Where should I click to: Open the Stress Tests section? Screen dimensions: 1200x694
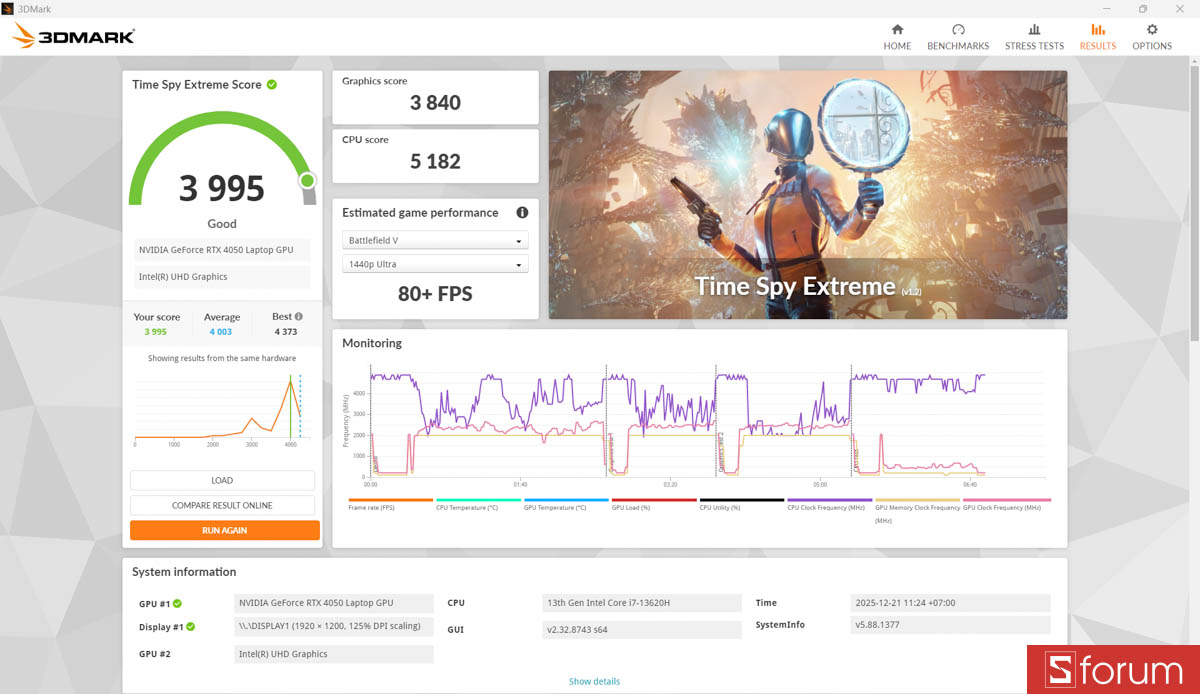point(1034,36)
